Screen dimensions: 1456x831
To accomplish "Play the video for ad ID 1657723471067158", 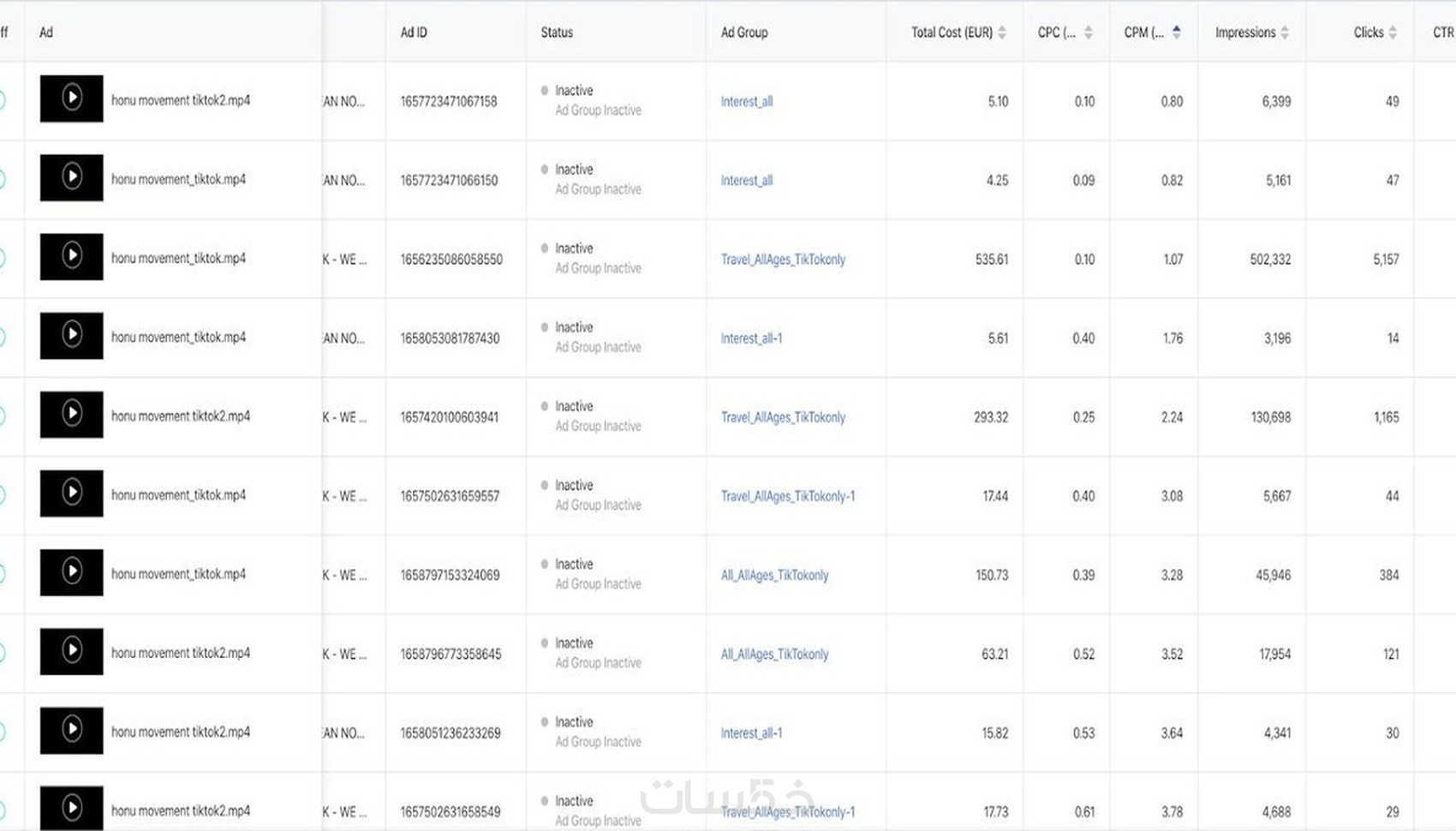I will point(72,99).
